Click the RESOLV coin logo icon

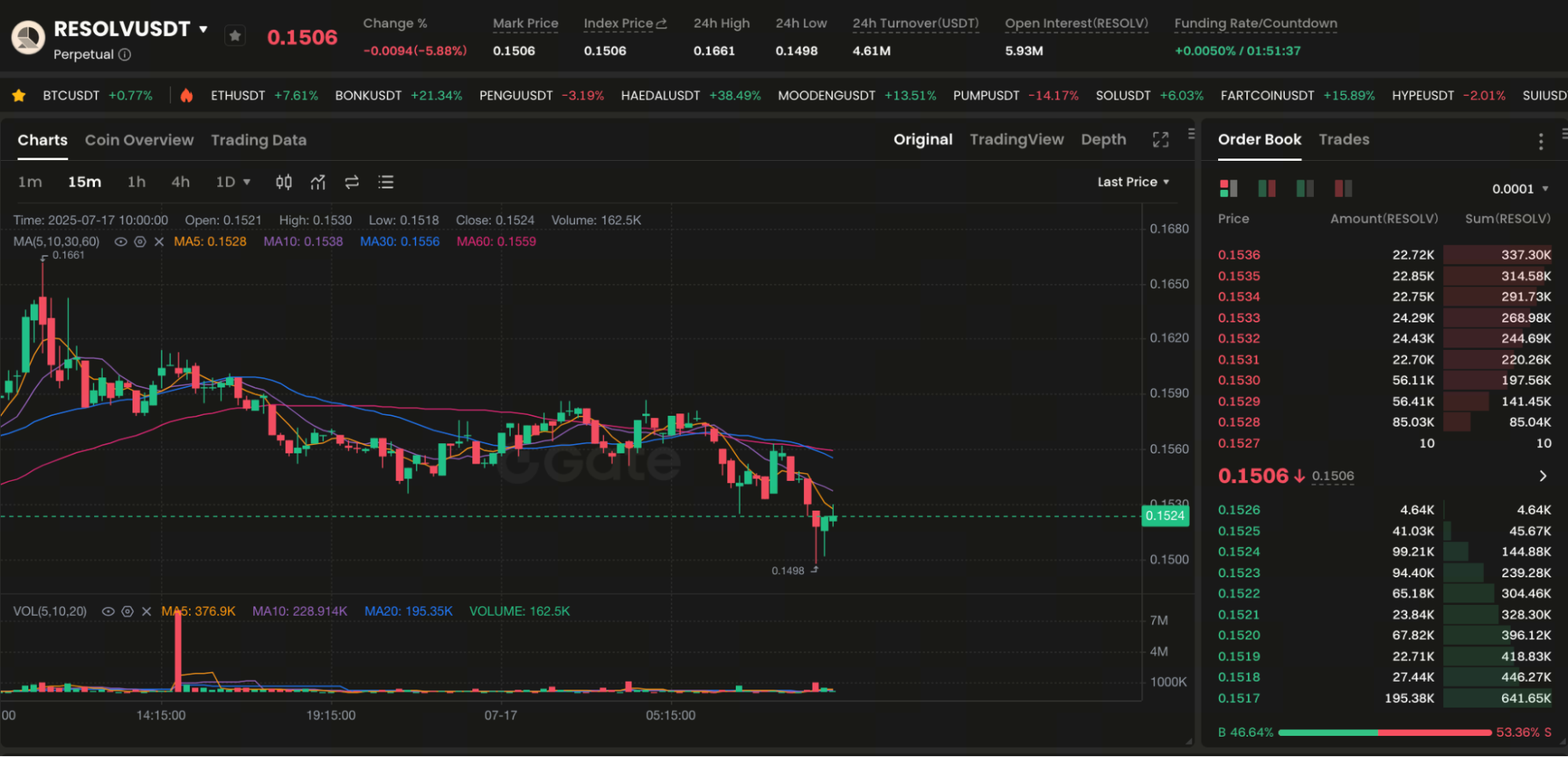tap(28, 37)
